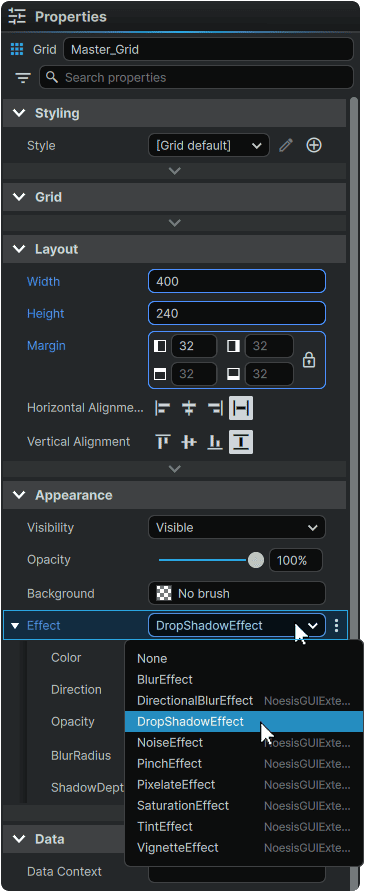
Task: Set vertical alignment to Bottom
Action: coord(214,442)
